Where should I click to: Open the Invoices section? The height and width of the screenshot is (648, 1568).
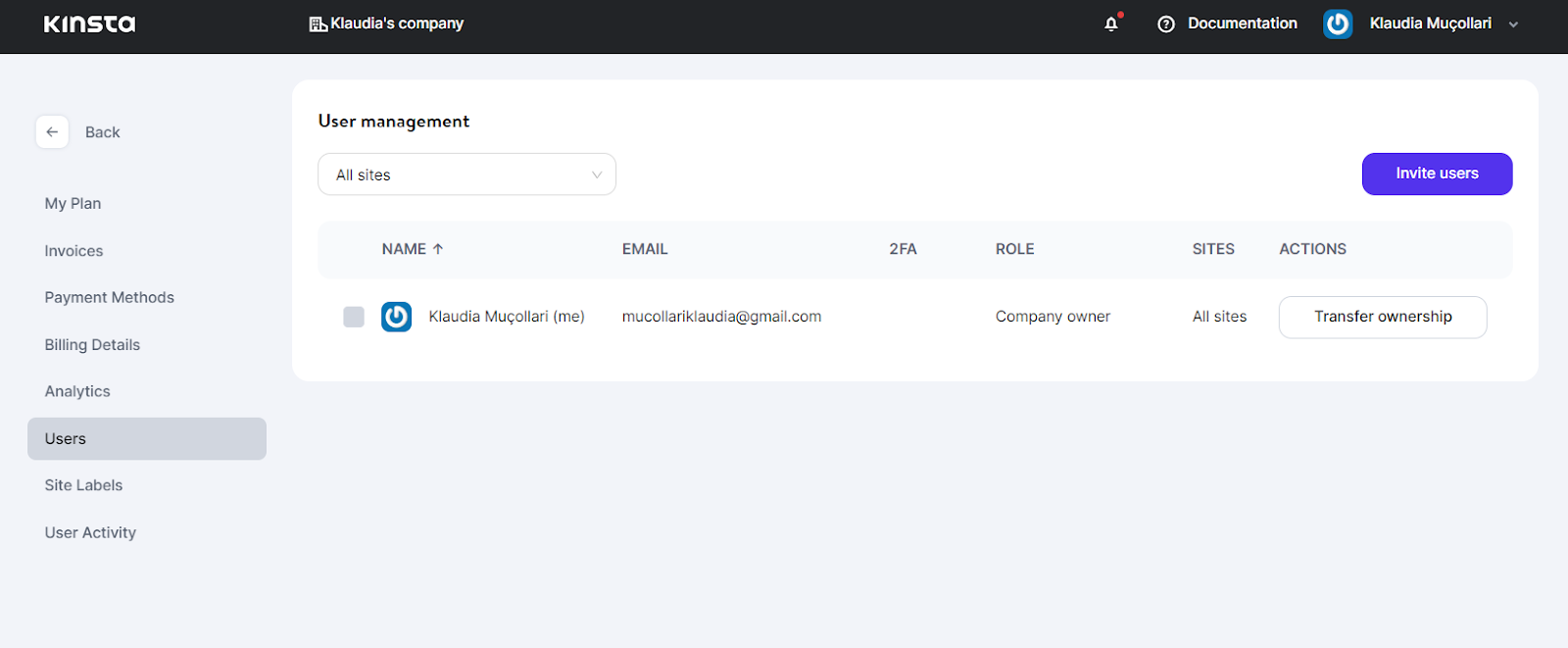(73, 251)
